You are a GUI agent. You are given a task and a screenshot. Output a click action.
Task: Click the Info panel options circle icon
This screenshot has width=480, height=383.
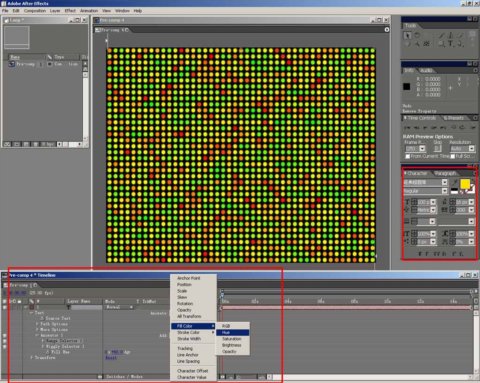click(475, 70)
